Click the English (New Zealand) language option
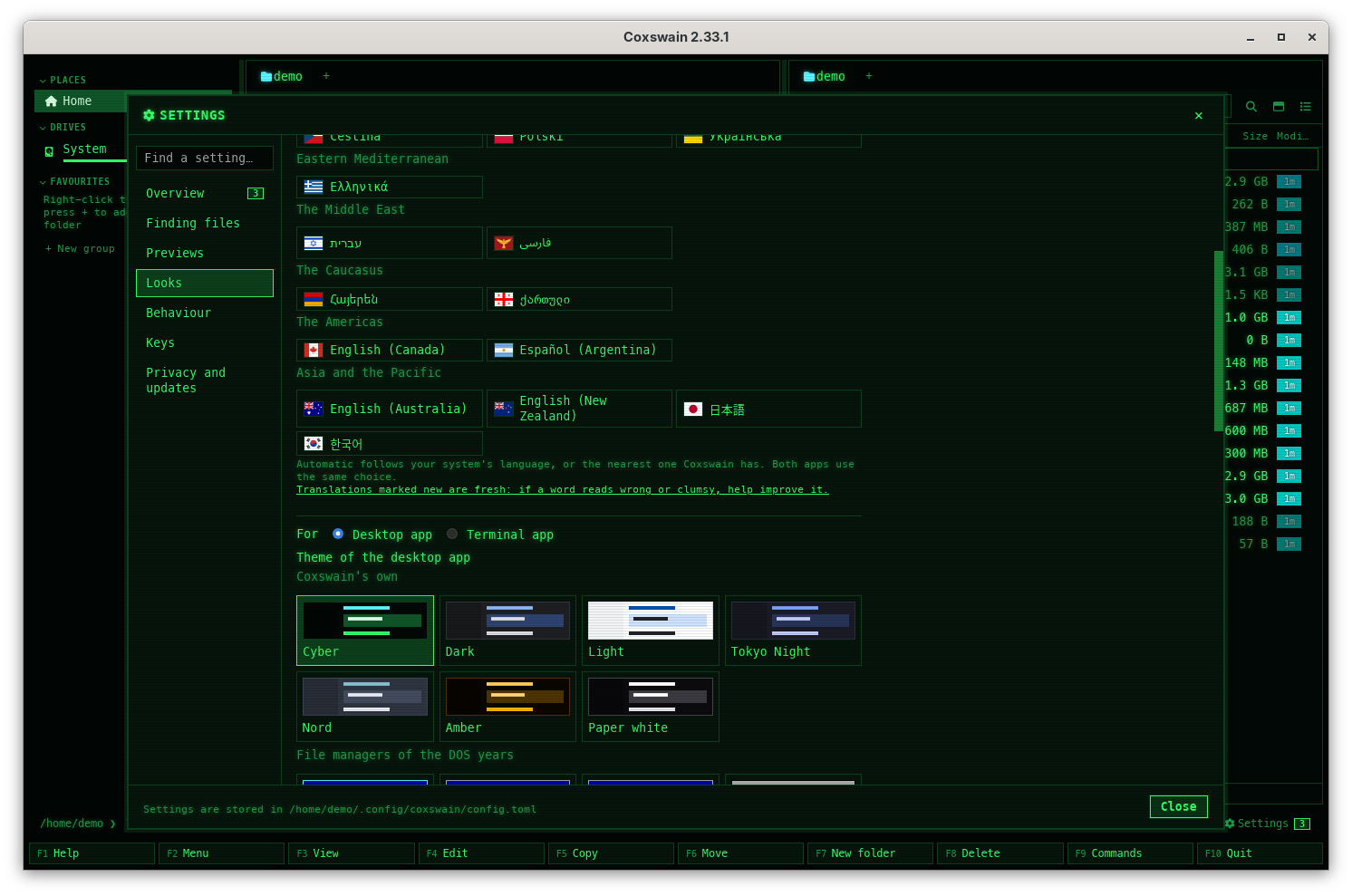The width and height of the screenshot is (1352, 896). coord(580,409)
